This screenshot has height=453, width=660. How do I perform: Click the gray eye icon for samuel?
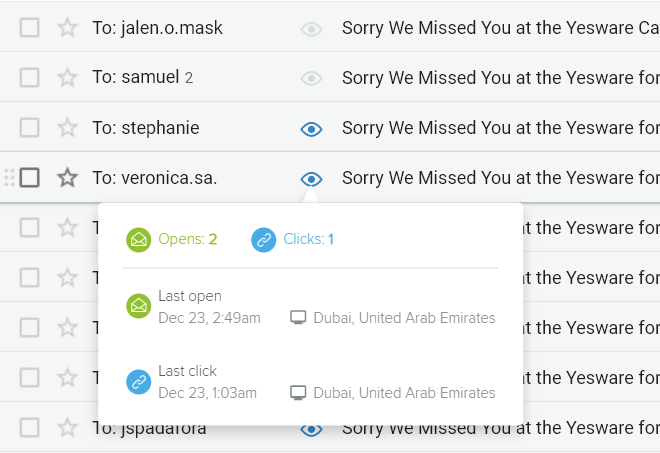[x=312, y=78]
